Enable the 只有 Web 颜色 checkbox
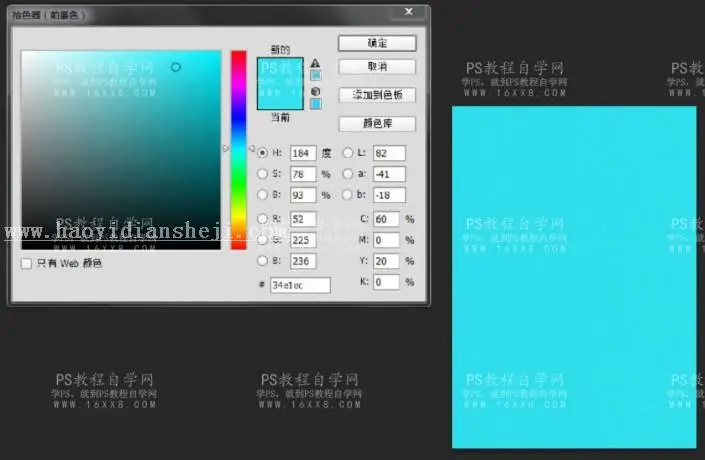Screen dimensions: 705x460 point(27,263)
